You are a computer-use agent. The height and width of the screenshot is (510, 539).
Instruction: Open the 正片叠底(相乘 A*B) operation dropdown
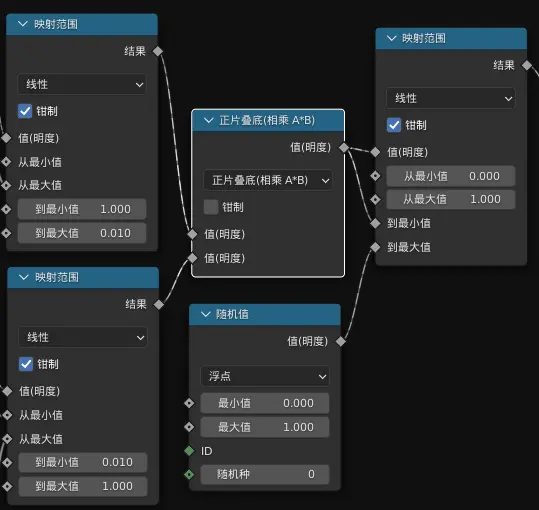pyautogui.click(x=268, y=180)
